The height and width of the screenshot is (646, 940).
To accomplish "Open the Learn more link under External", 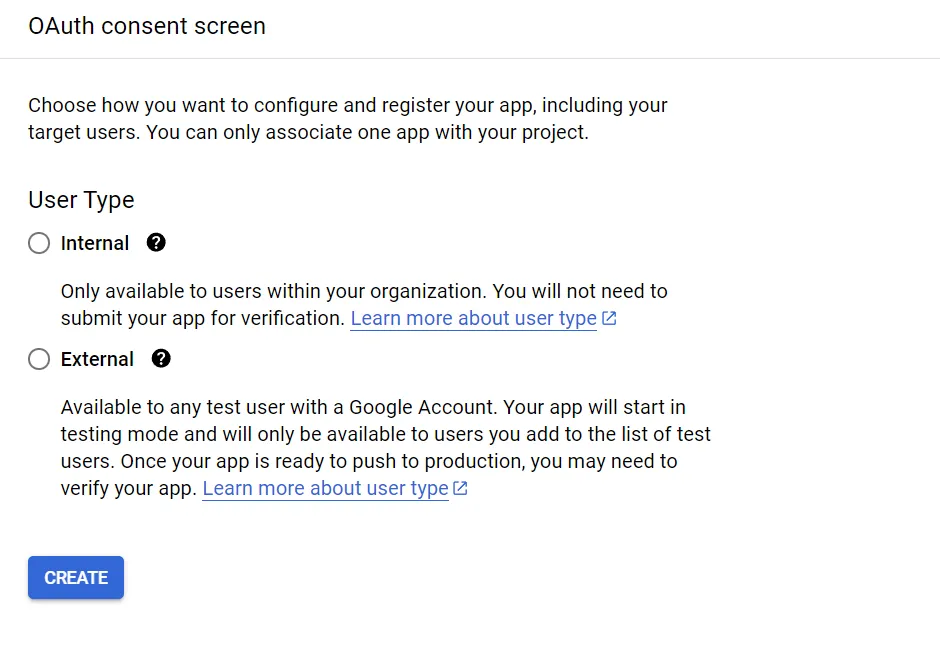I will click(326, 488).
